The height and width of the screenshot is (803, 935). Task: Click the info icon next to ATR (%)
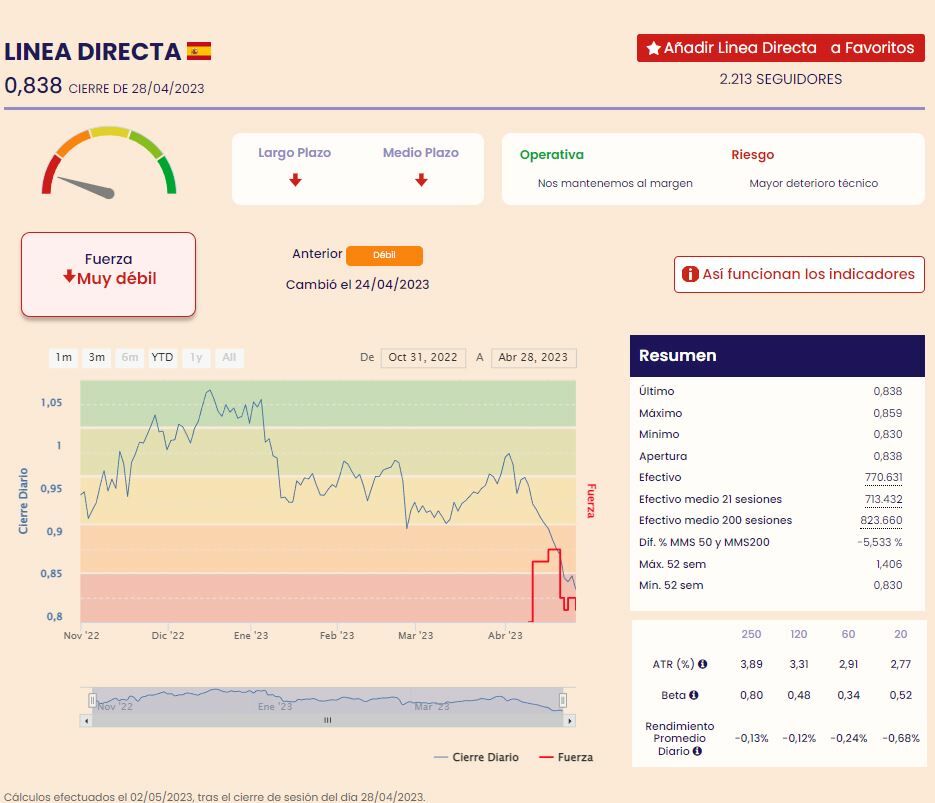702,664
